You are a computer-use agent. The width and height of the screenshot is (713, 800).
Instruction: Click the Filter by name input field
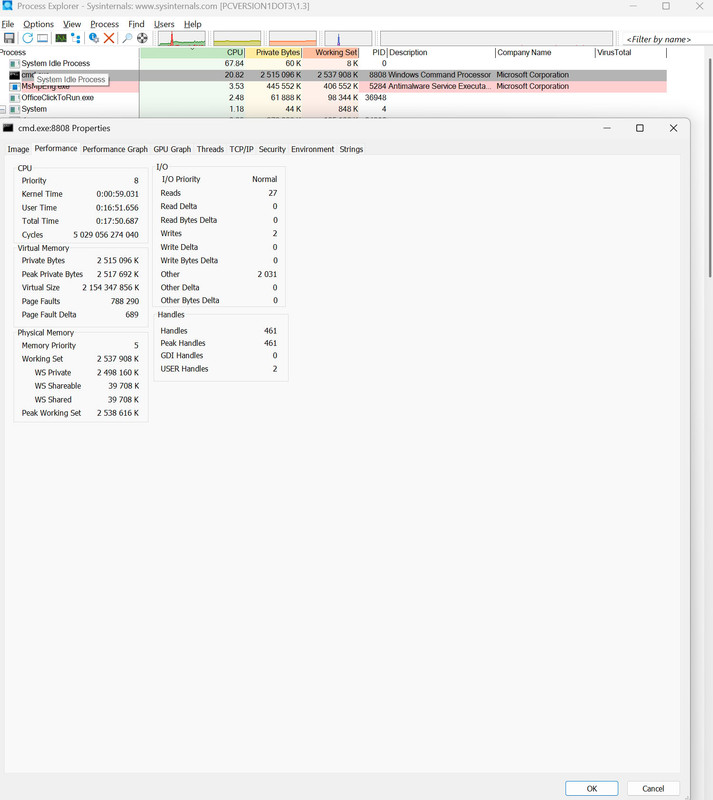(x=668, y=39)
